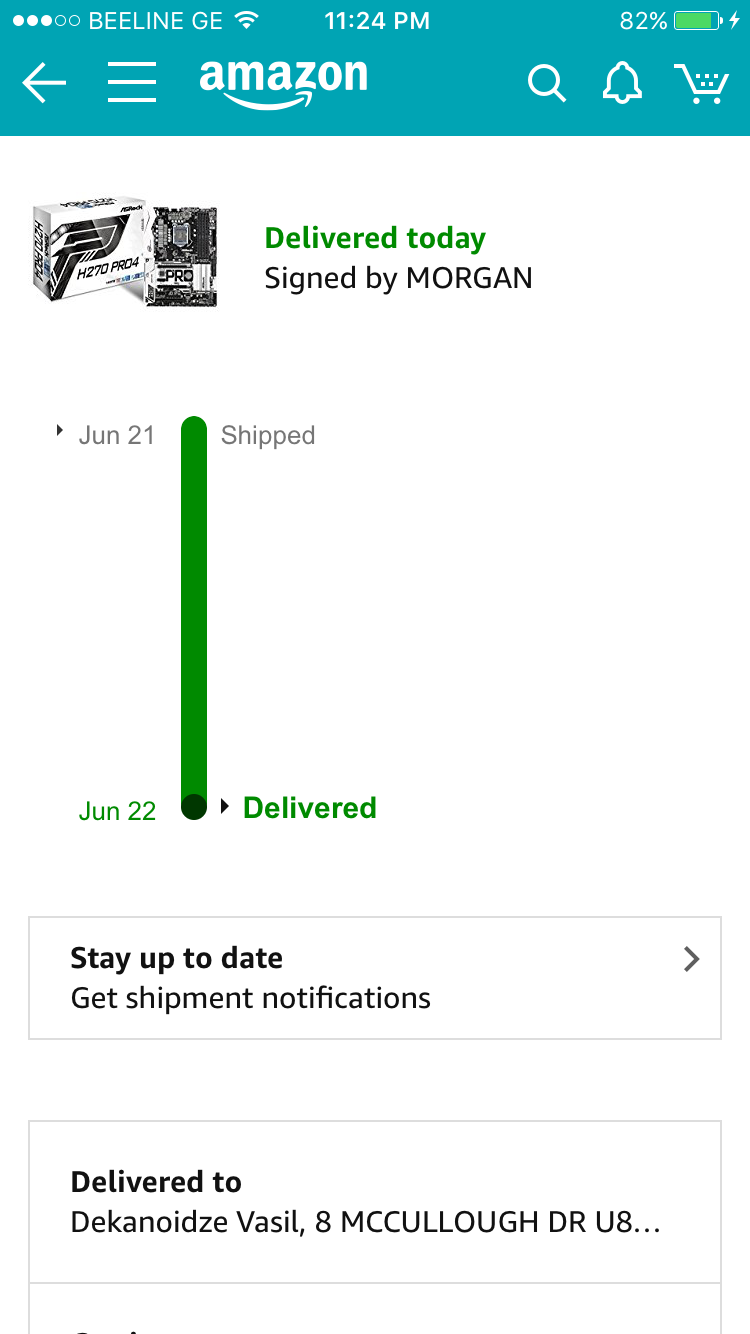Viewport: 750px width, 1334px height.
Task: Open the Delivered to address row
Action: (375, 1202)
